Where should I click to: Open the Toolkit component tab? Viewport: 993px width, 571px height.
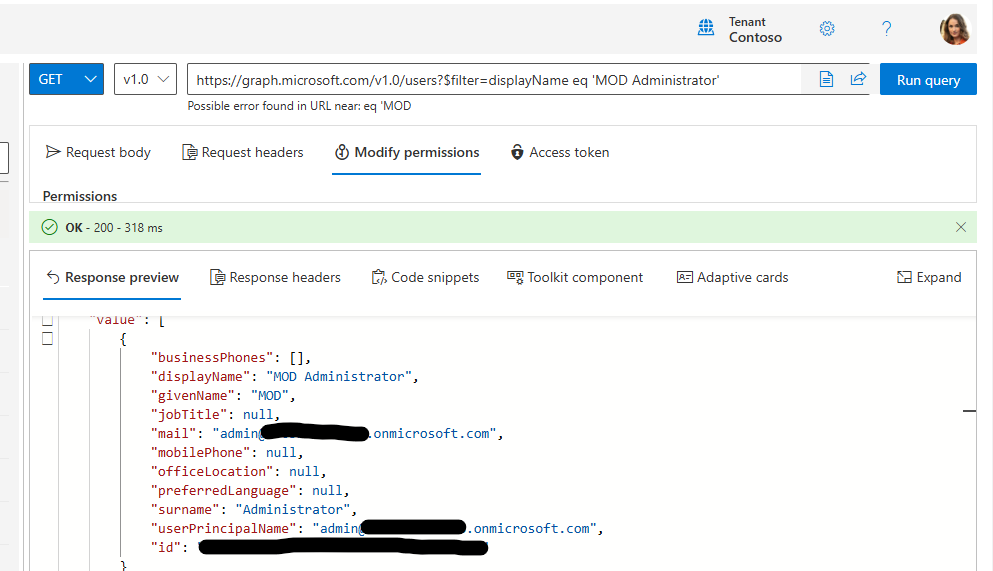[x=574, y=278]
